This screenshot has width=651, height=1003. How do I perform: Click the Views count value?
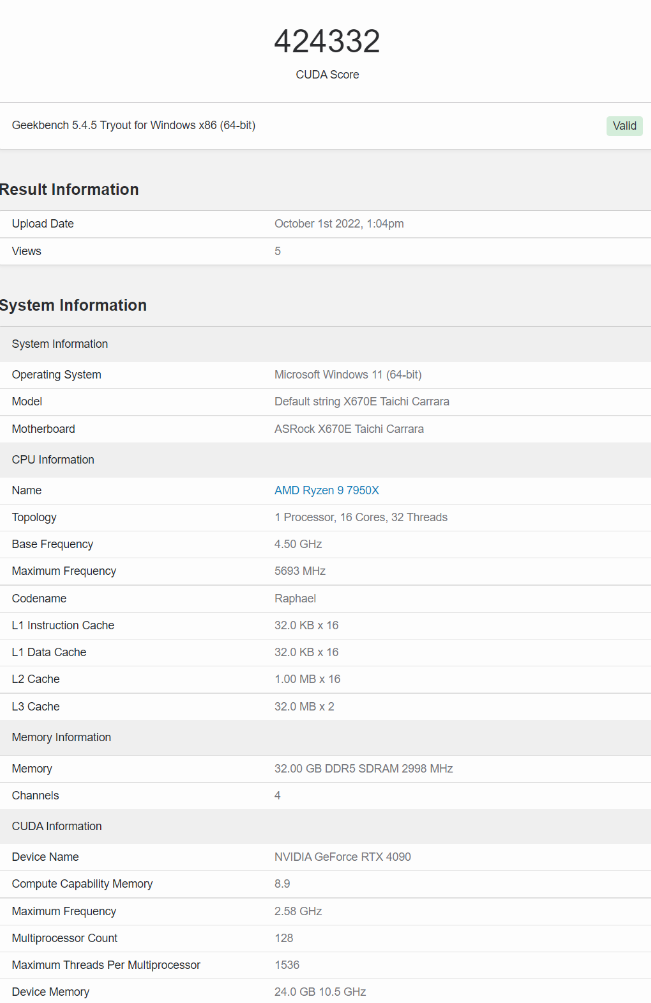[x=278, y=251]
